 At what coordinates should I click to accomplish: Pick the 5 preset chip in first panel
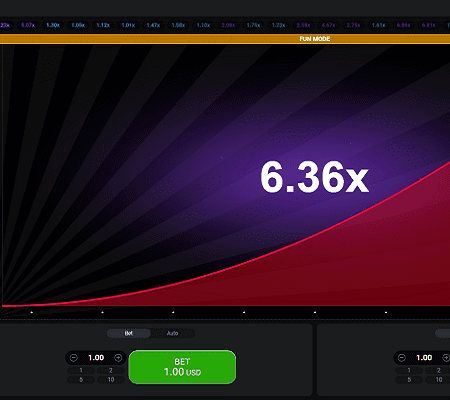tap(81, 379)
